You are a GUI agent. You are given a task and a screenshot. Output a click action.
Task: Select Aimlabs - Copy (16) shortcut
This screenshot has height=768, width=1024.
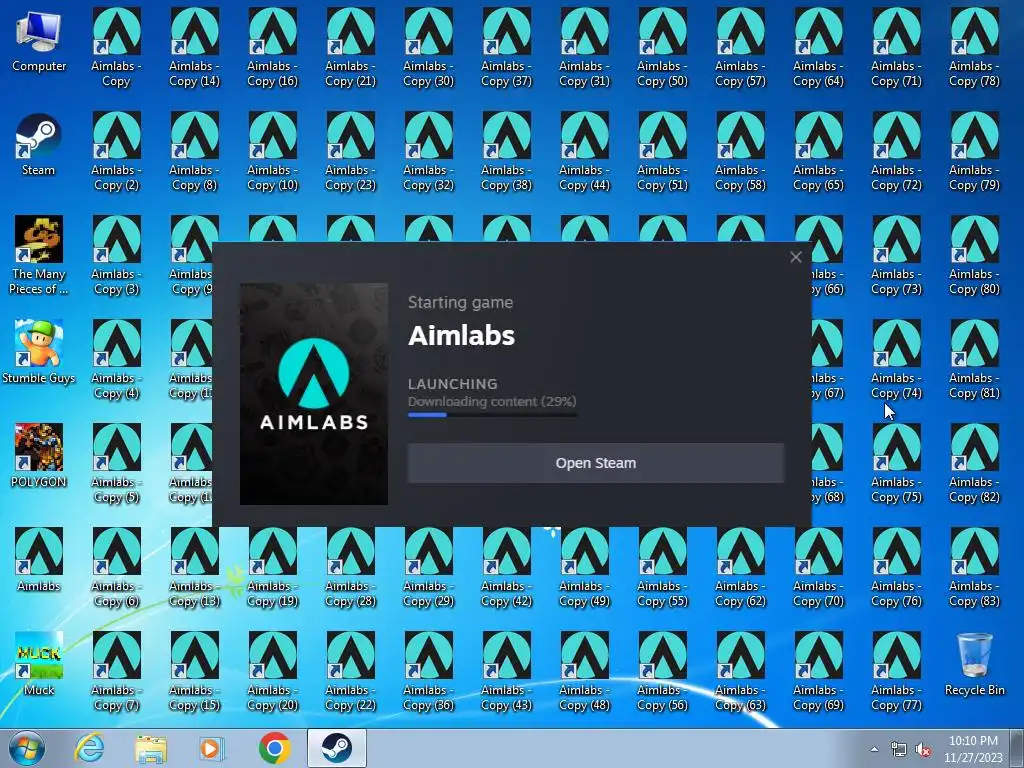[272, 48]
